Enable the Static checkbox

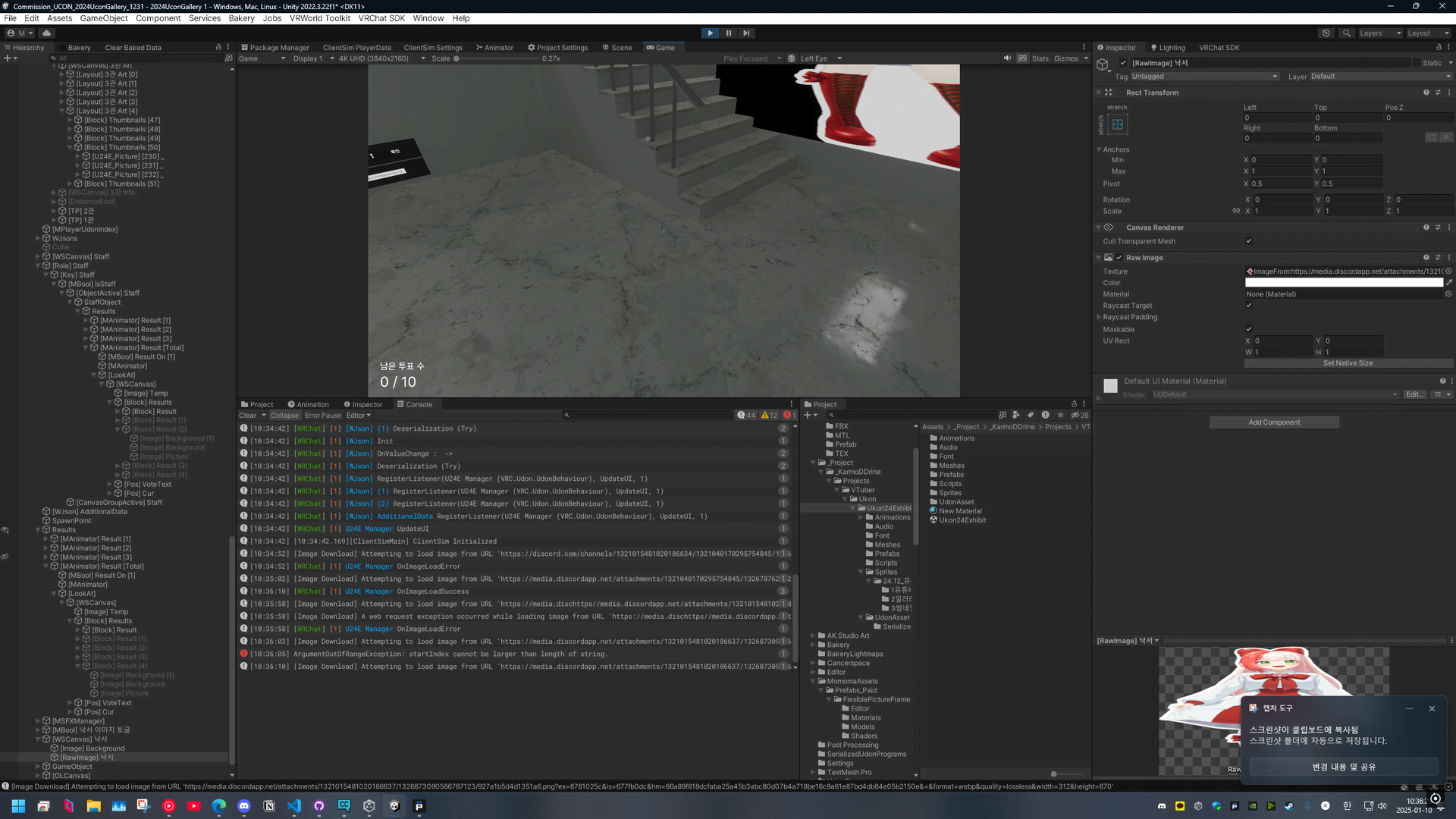point(1416,63)
